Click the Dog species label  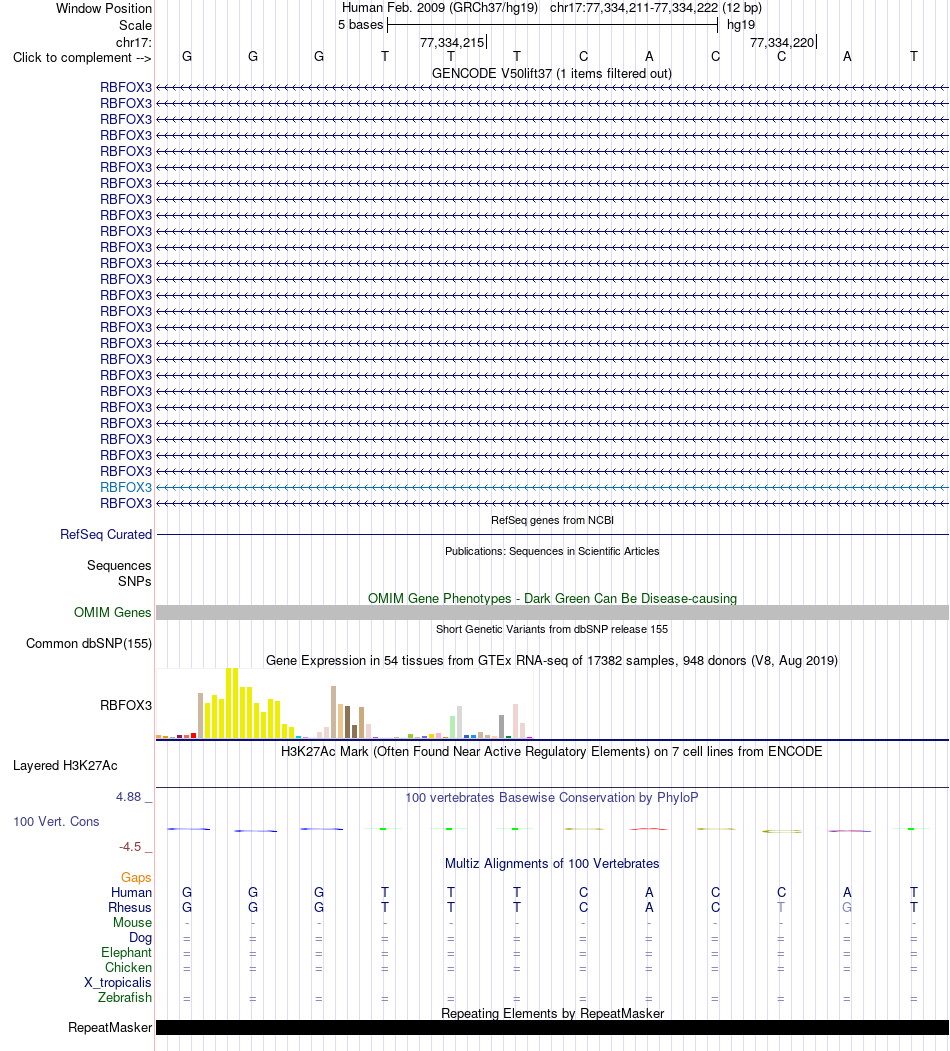coord(141,938)
